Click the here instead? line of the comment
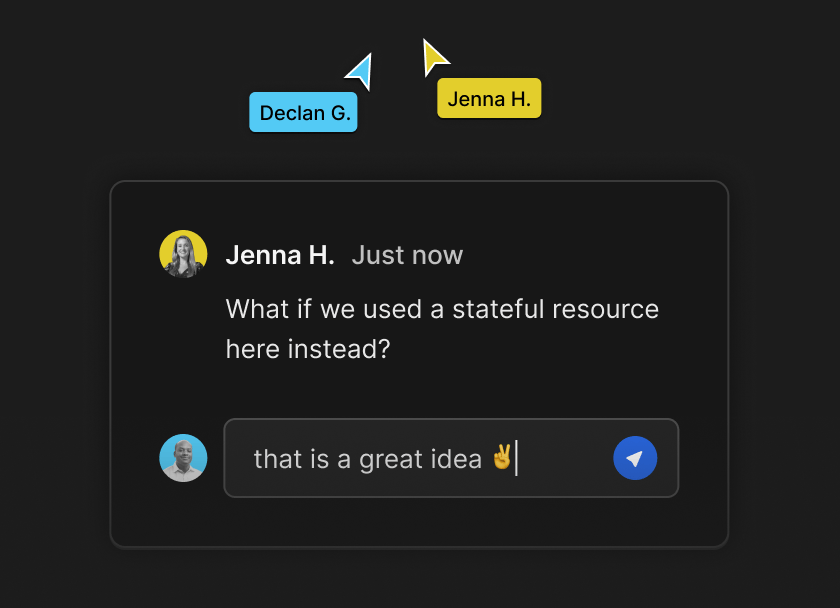Screen dimensions: 840x608 pos(308,349)
